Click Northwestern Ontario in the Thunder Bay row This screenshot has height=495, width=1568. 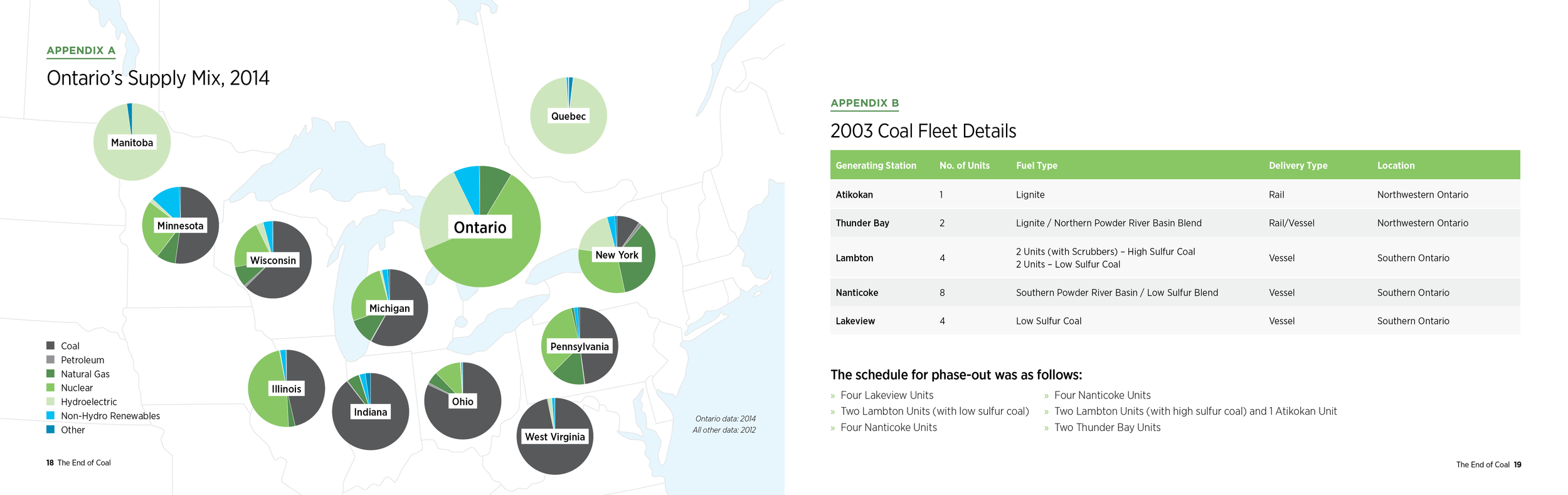(1422, 223)
